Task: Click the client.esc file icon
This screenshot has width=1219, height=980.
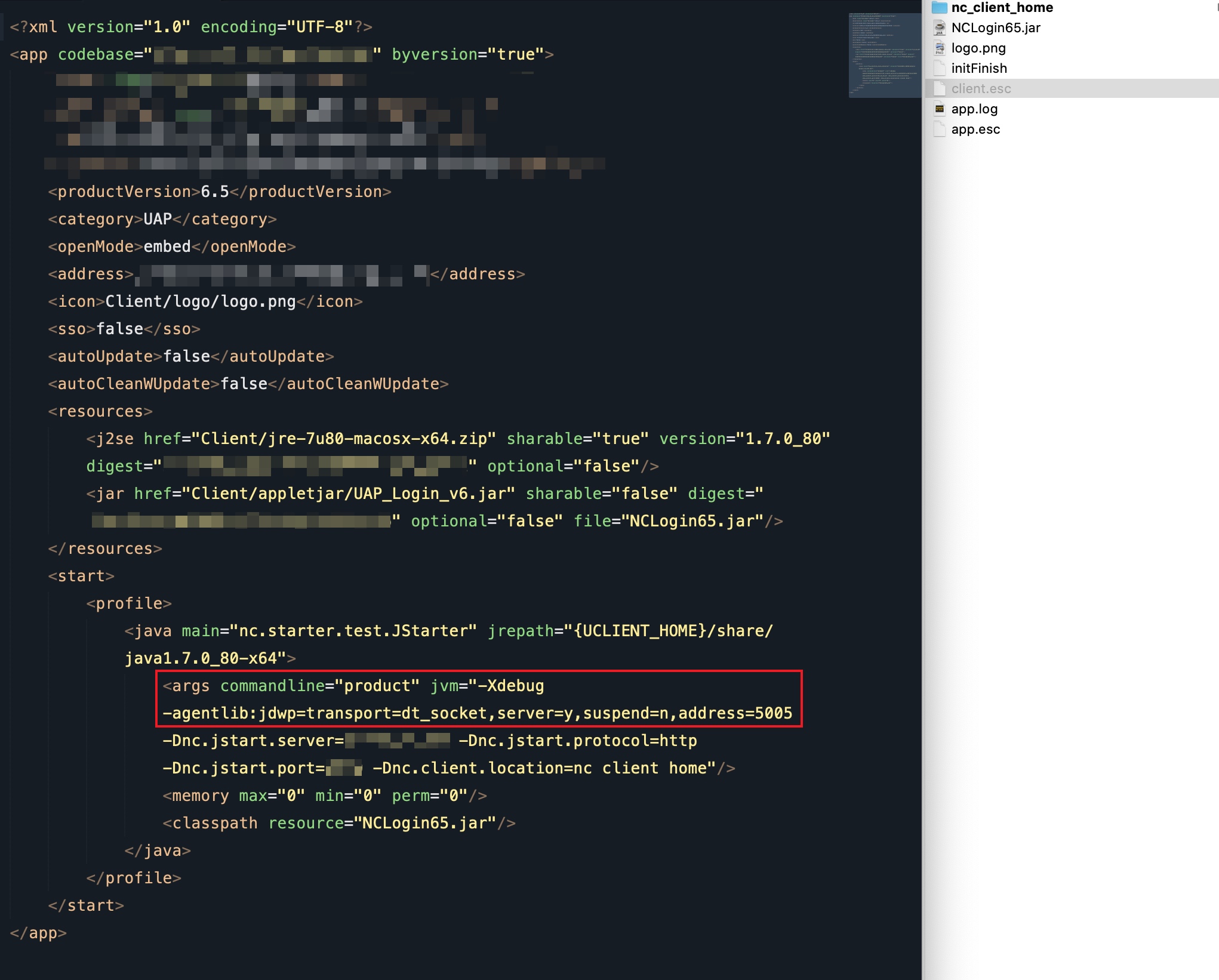Action: pos(940,88)
